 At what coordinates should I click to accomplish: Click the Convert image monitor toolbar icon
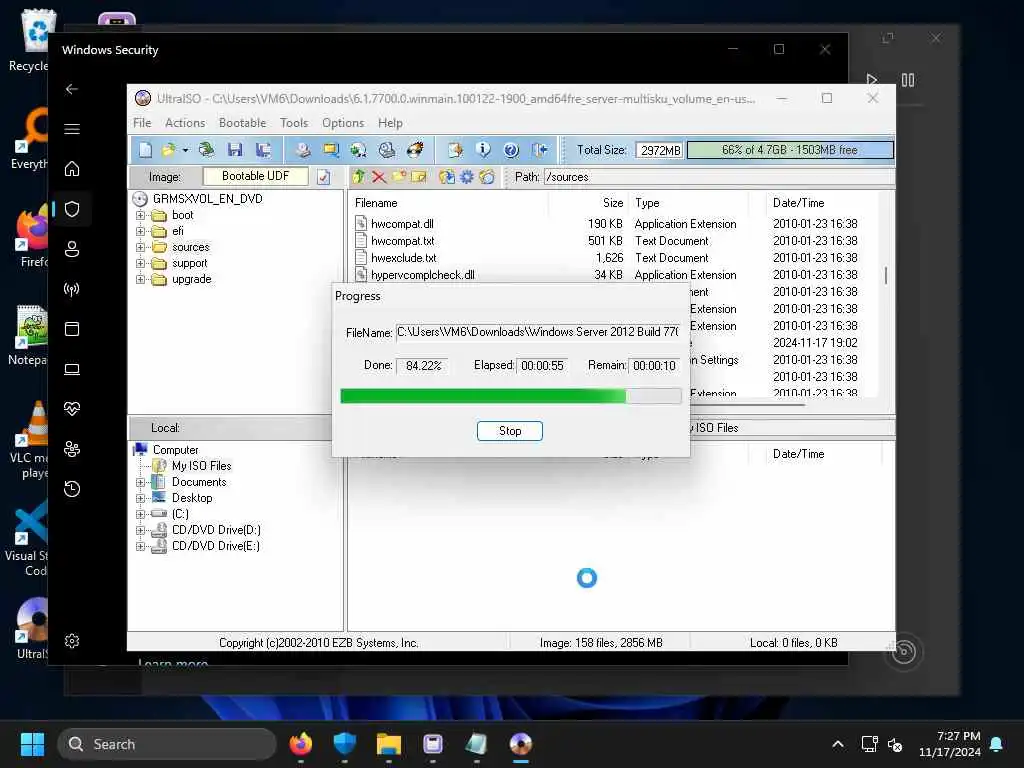coord(331,150)
